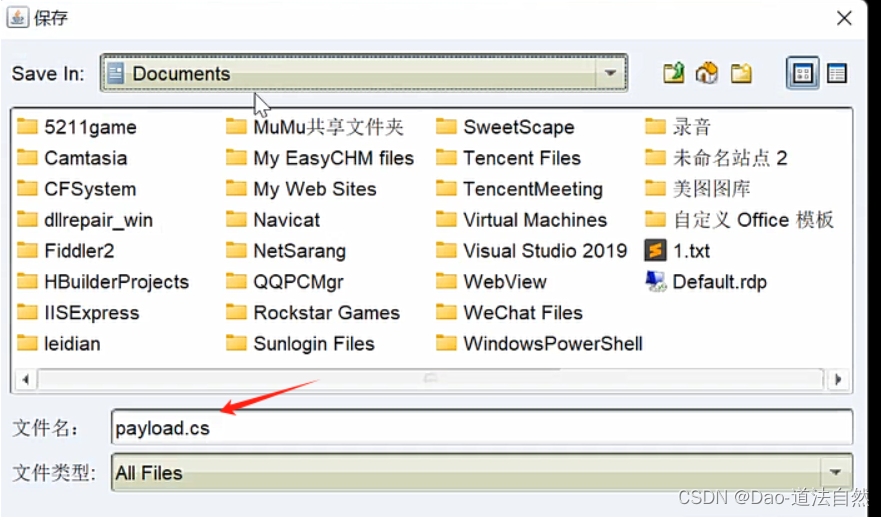Click the 自定义 Office 模板 folder name
Image resolution: width=886 pixels, height=517 pixels.
tap(753, 220)
